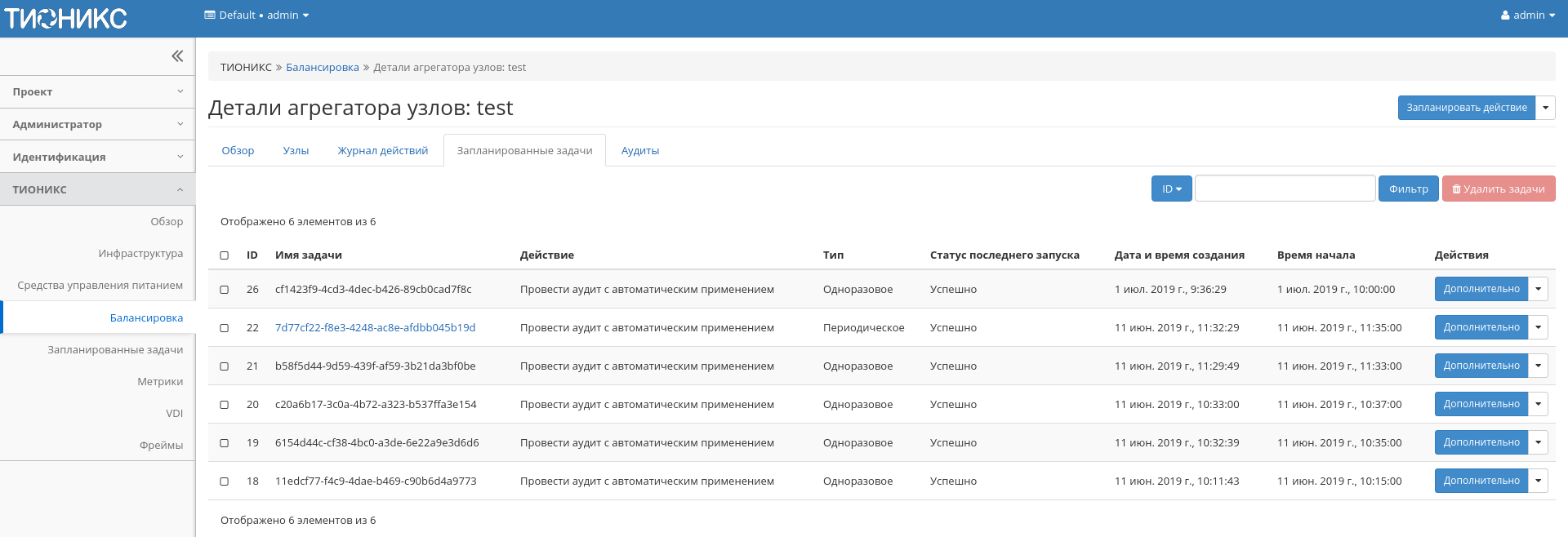
Task: Check the box for task ID 22
Action: (x=225, y=328)
